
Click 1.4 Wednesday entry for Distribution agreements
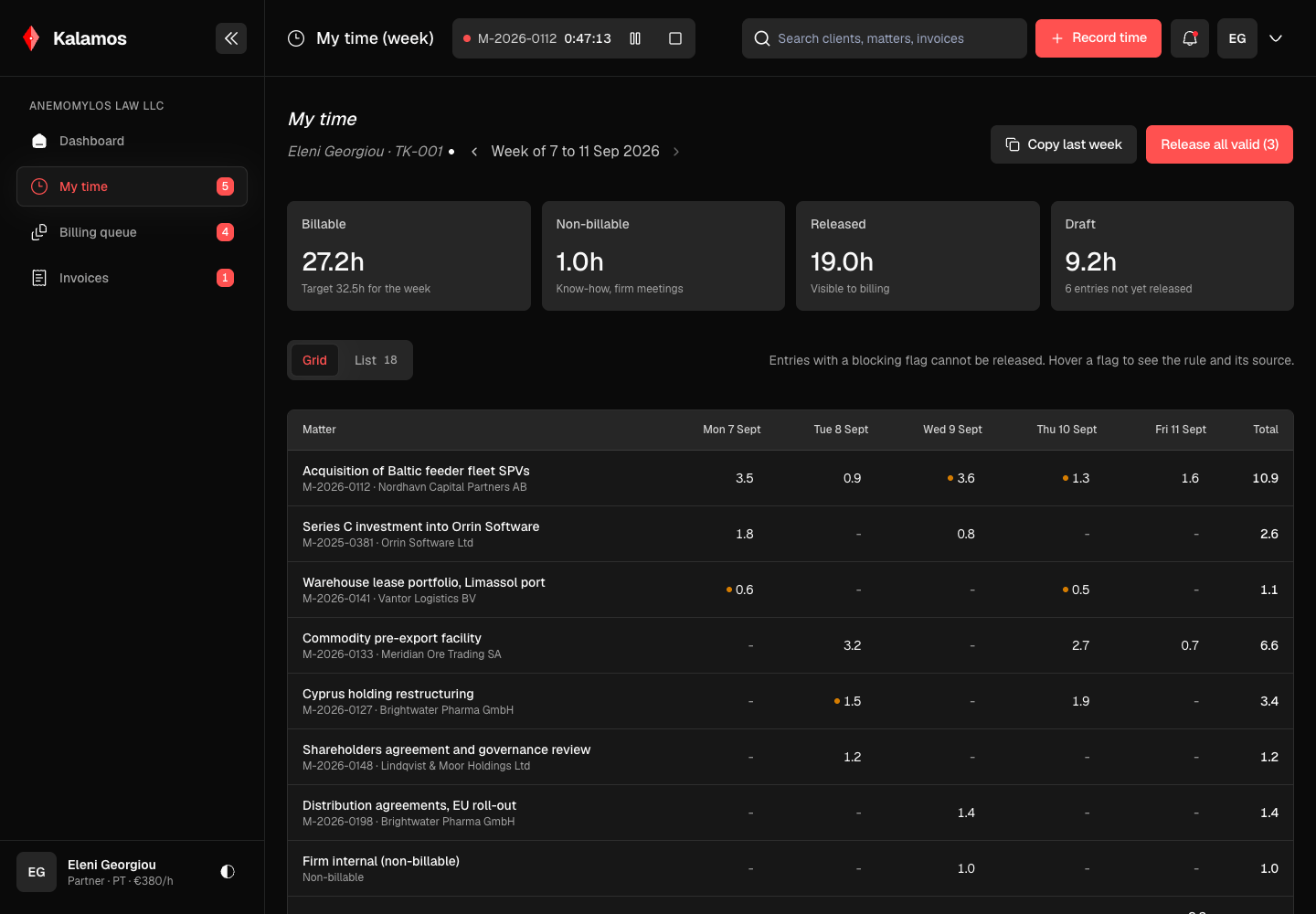(966, 813)
